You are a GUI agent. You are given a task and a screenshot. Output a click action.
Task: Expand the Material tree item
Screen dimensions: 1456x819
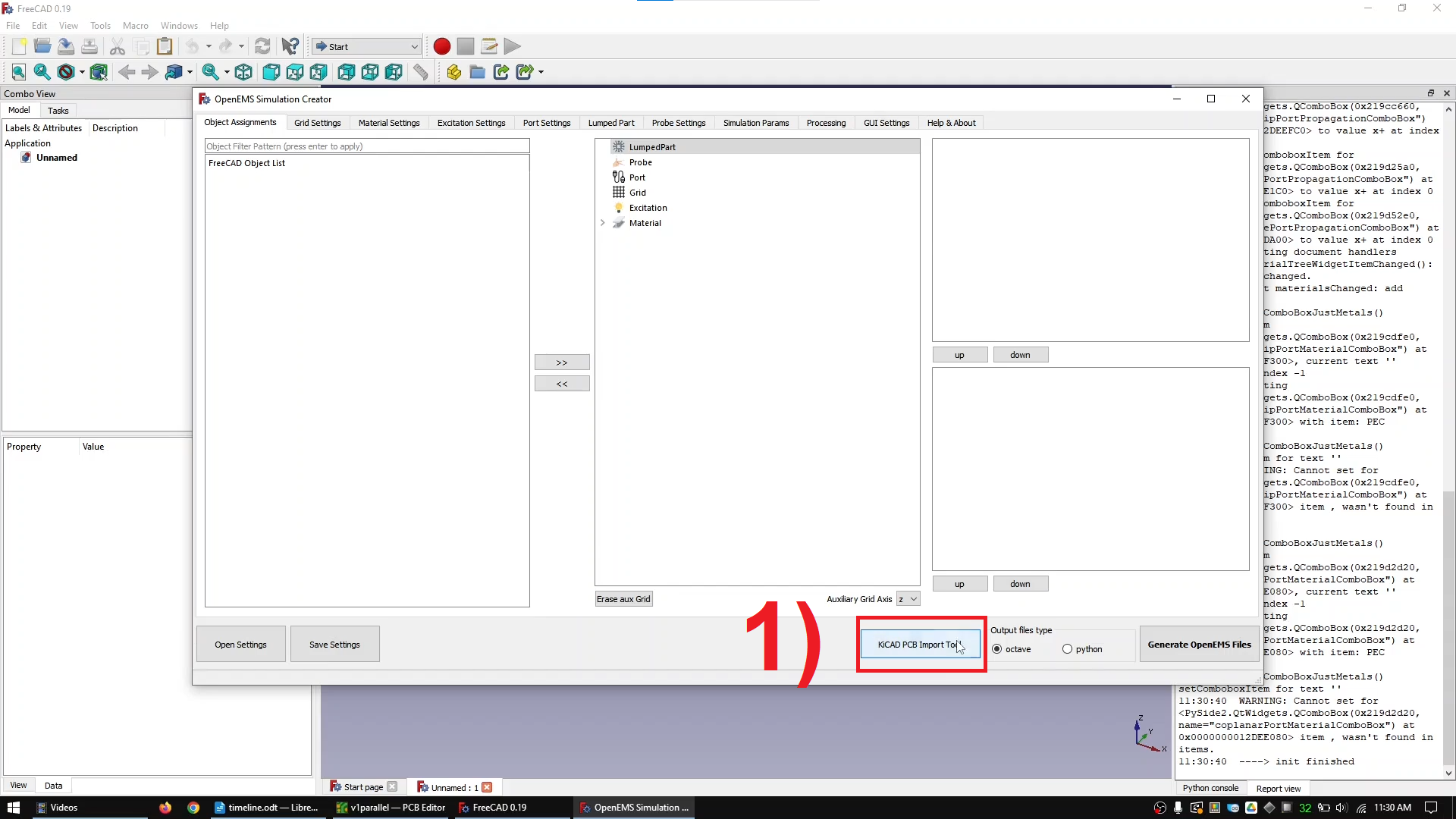(604, 223)
